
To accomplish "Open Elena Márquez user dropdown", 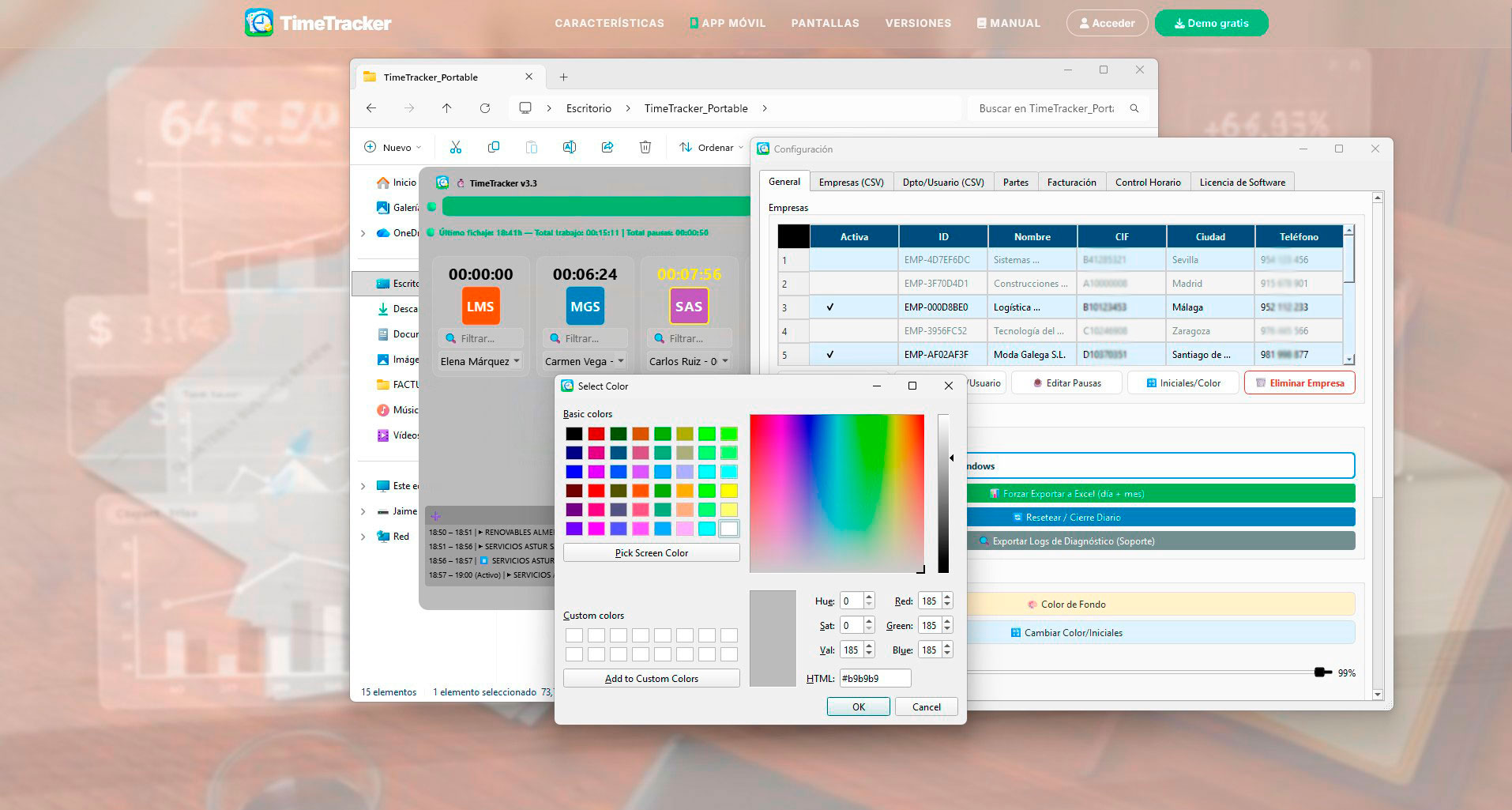I will tap(480, 361).
